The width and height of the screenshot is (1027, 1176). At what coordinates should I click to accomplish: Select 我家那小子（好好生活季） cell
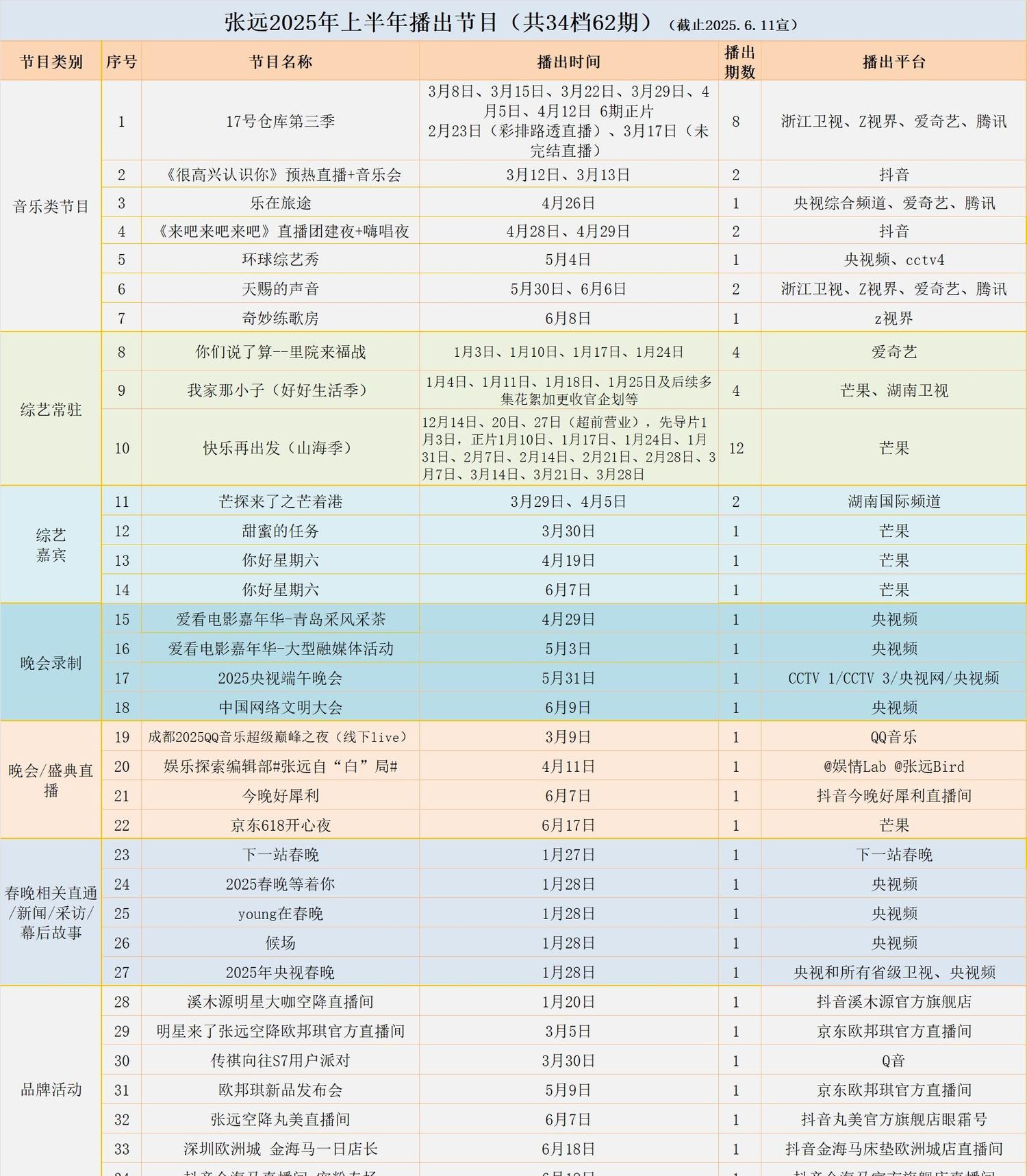point(281,390)
